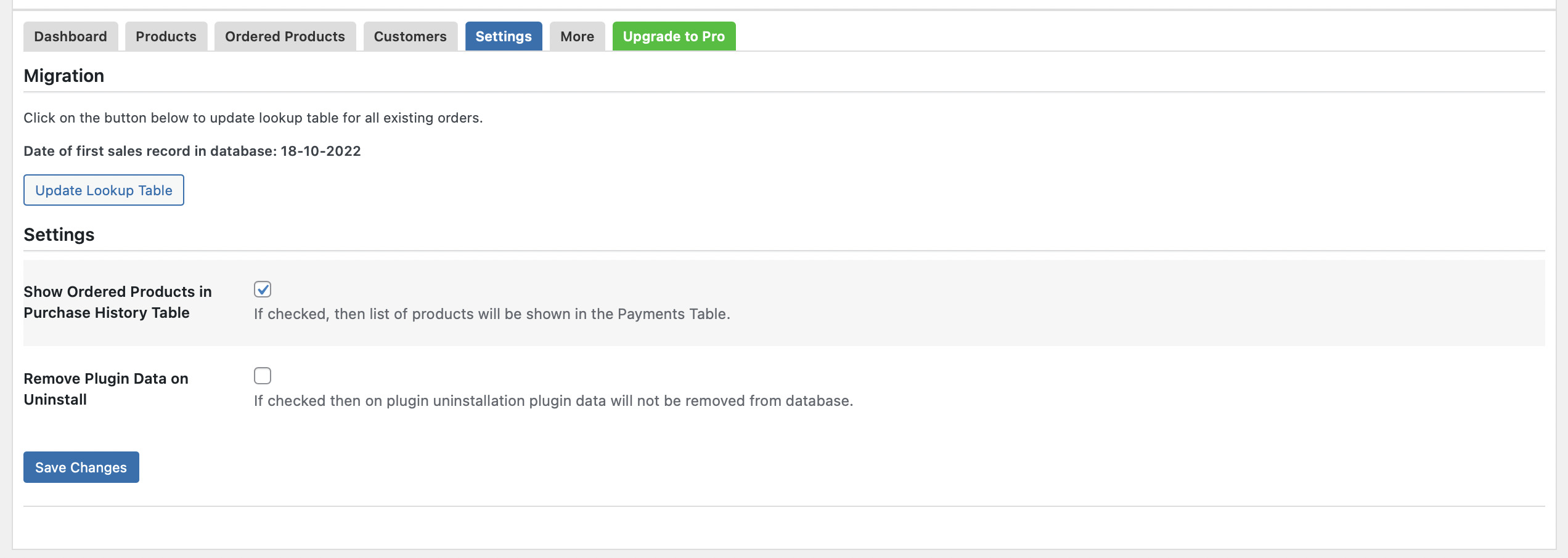Uncheck Show Ordered Products in Purchase History checkbox
Image resolution: width=1568 pixels, height=558 pixels.
[263, 289]
